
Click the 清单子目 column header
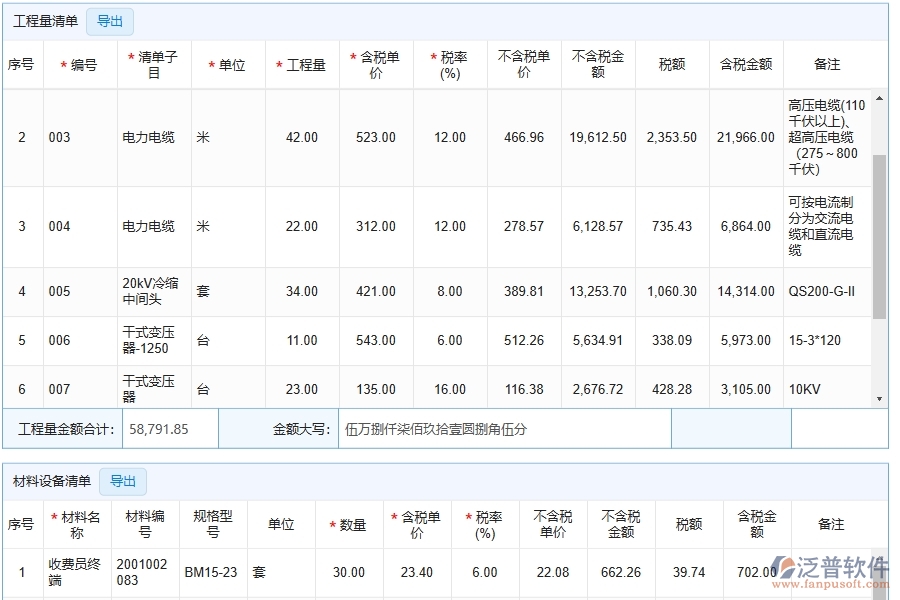pyautogui.click(x=154, y=65)
